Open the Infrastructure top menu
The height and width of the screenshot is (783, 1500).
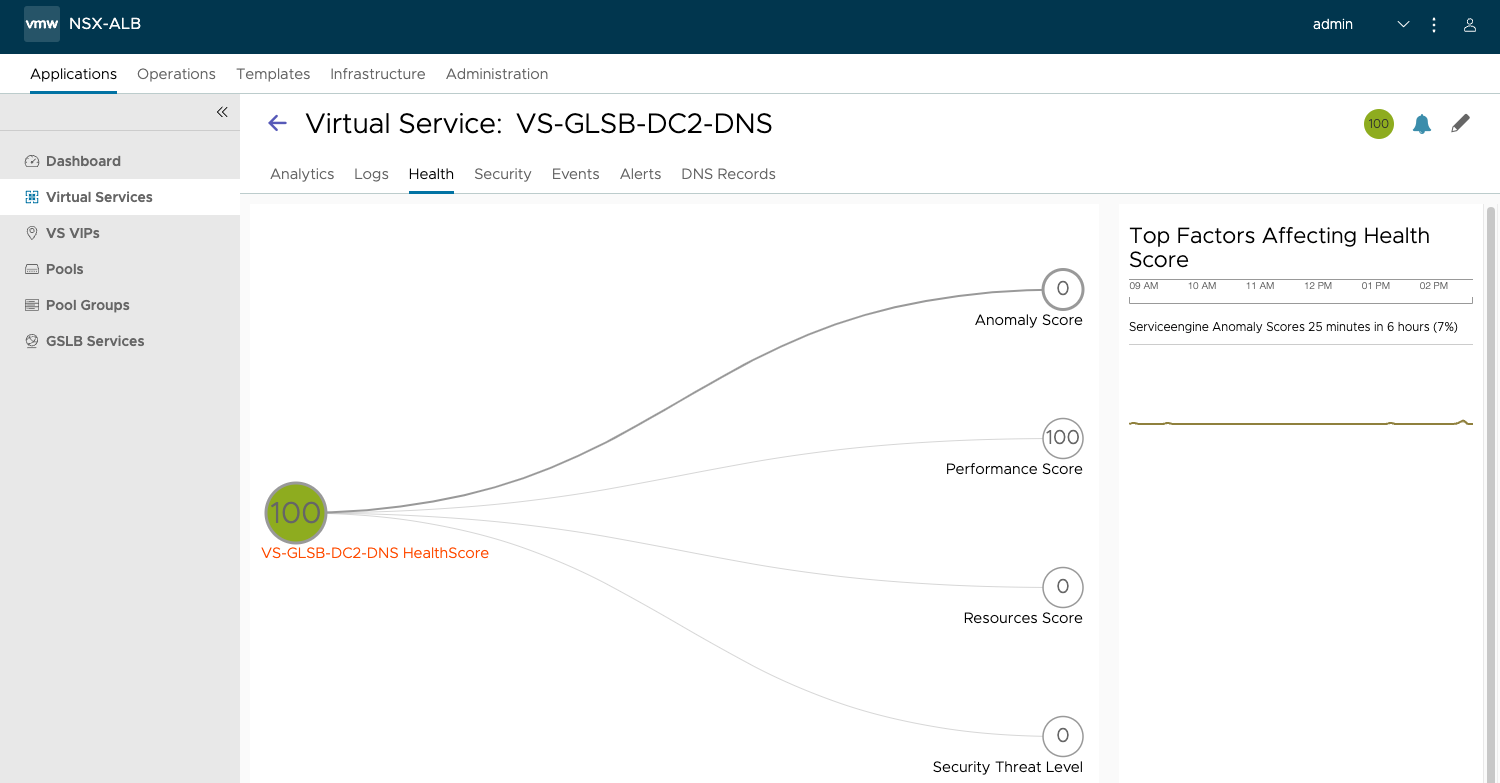(x=378, y=74)
